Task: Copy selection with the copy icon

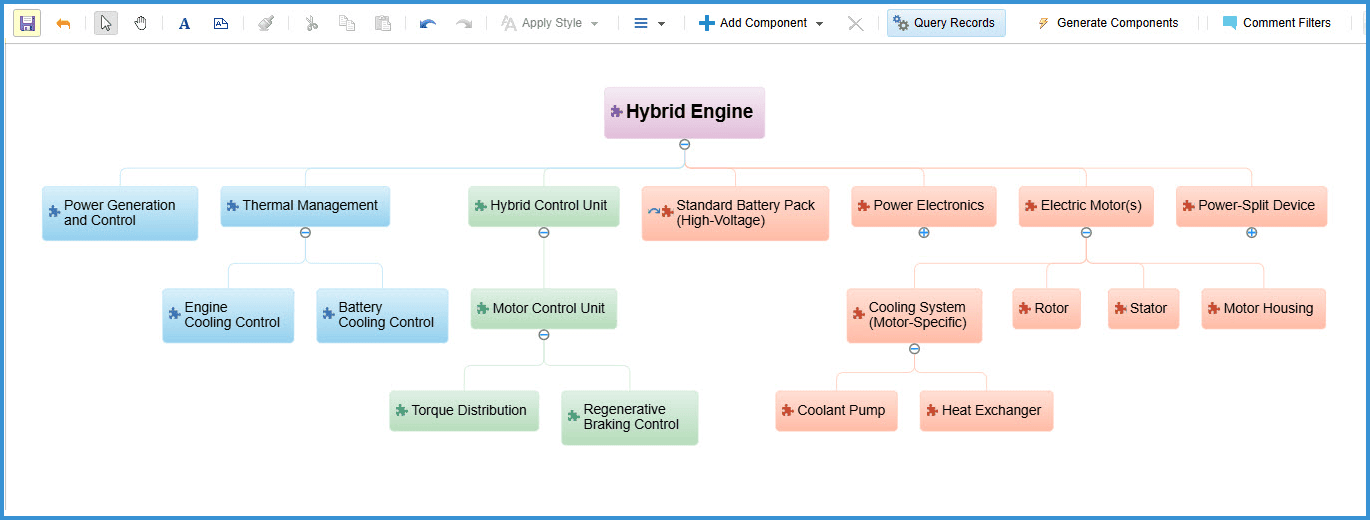Action: [347, 23]
